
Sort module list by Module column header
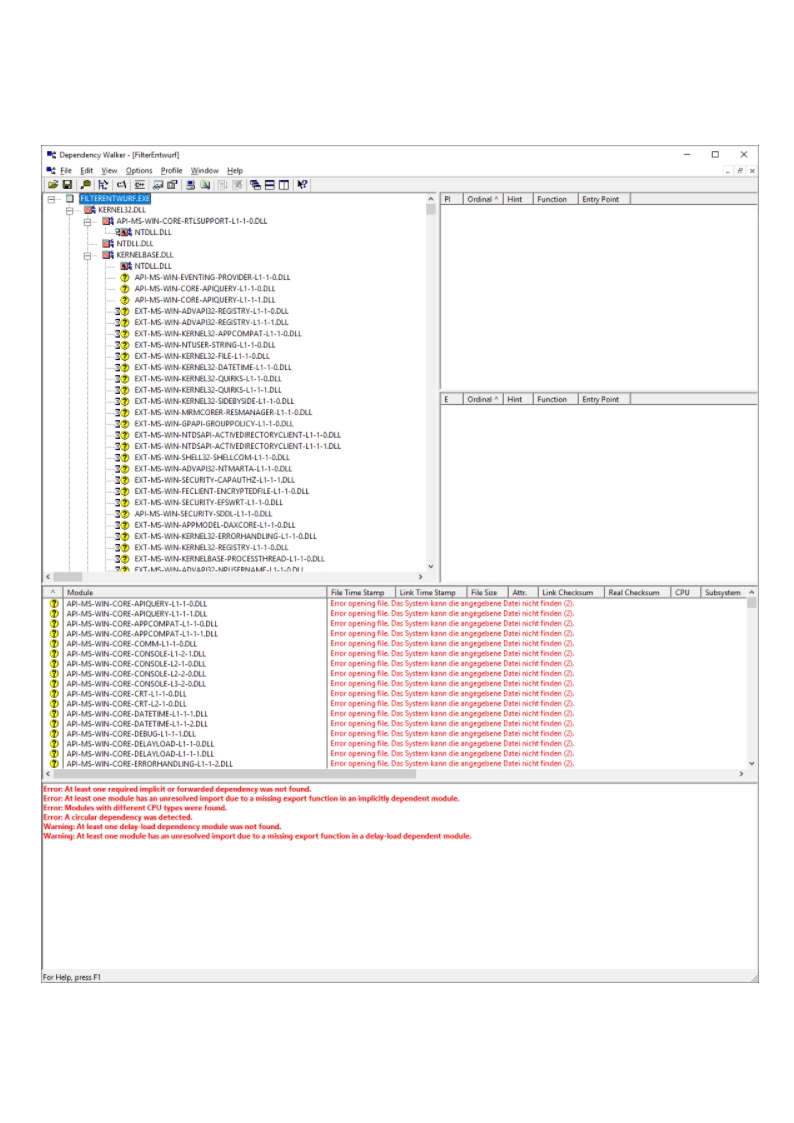point(195,592)
